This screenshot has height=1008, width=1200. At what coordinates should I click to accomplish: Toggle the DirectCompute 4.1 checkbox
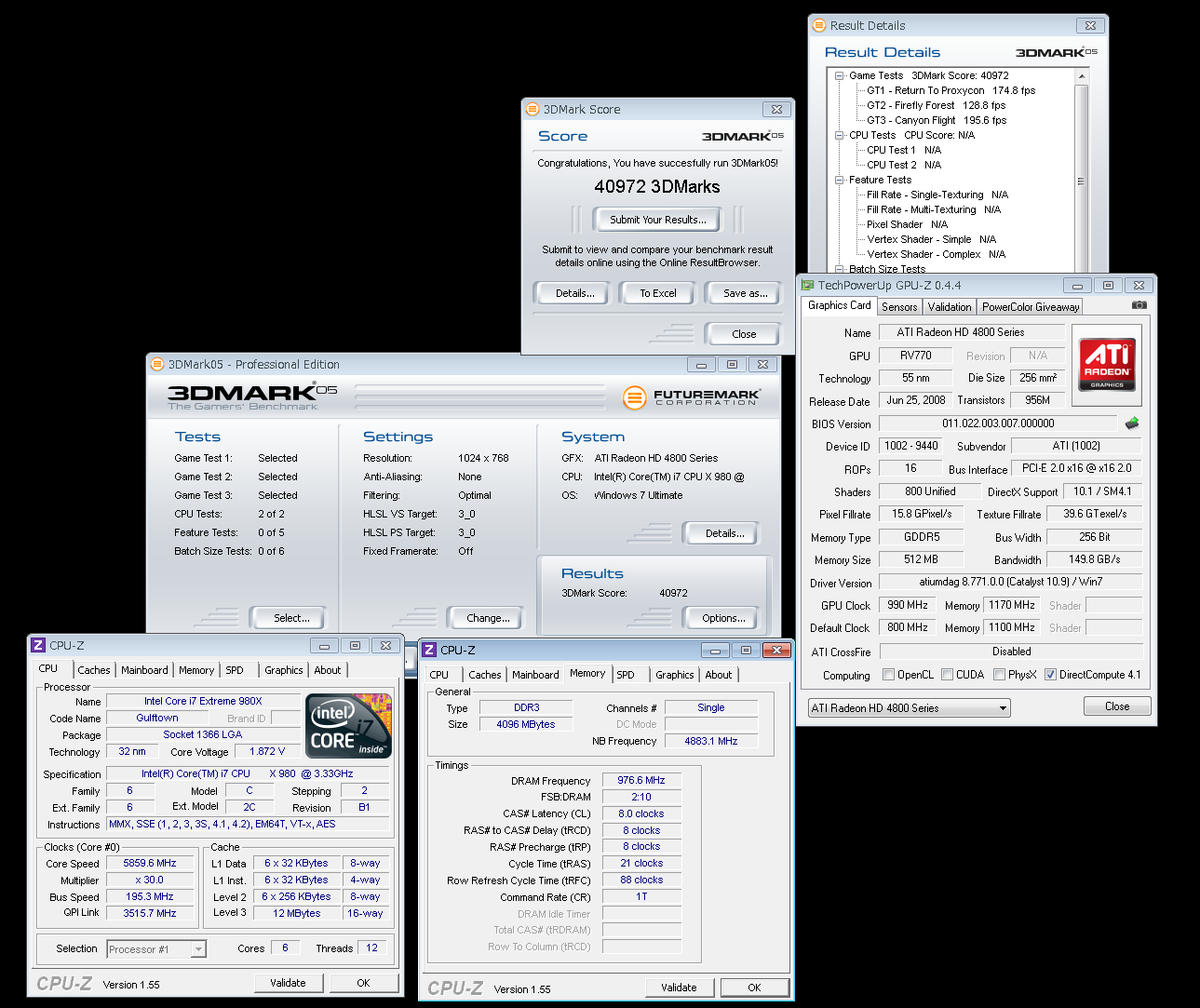point(1050,675)
